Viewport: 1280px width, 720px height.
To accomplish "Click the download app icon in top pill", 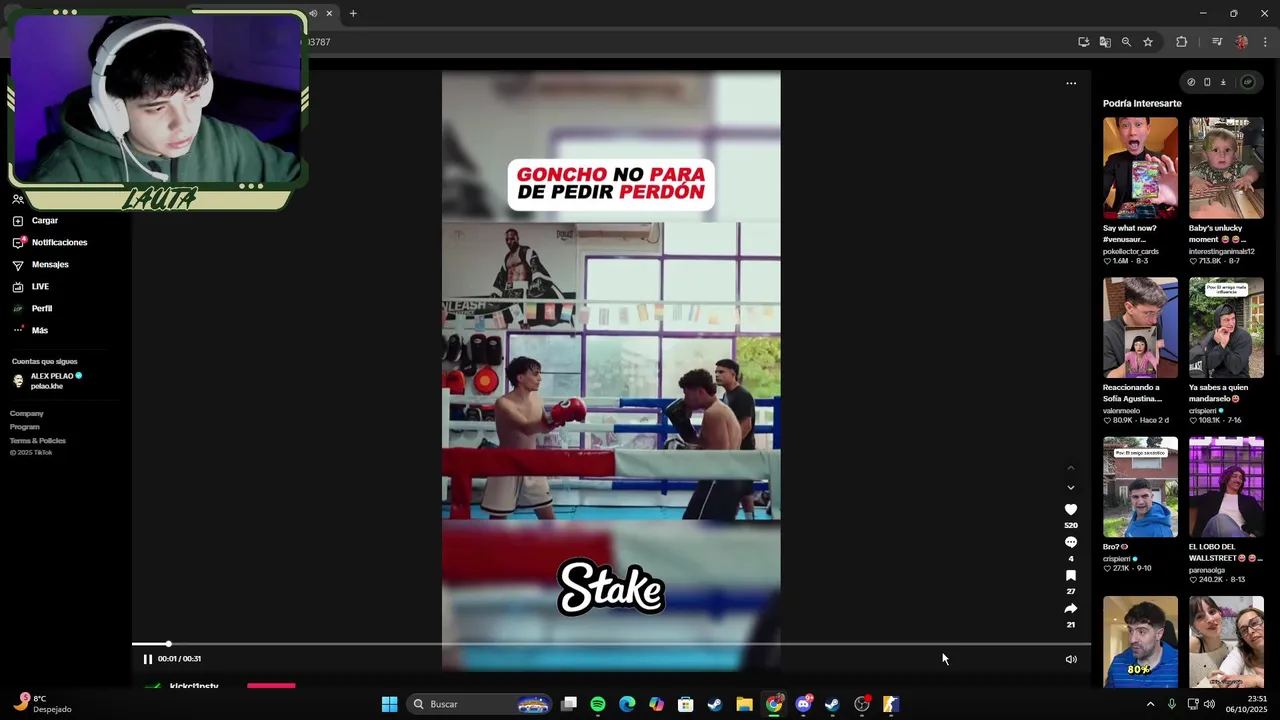I will [1223, 82].
